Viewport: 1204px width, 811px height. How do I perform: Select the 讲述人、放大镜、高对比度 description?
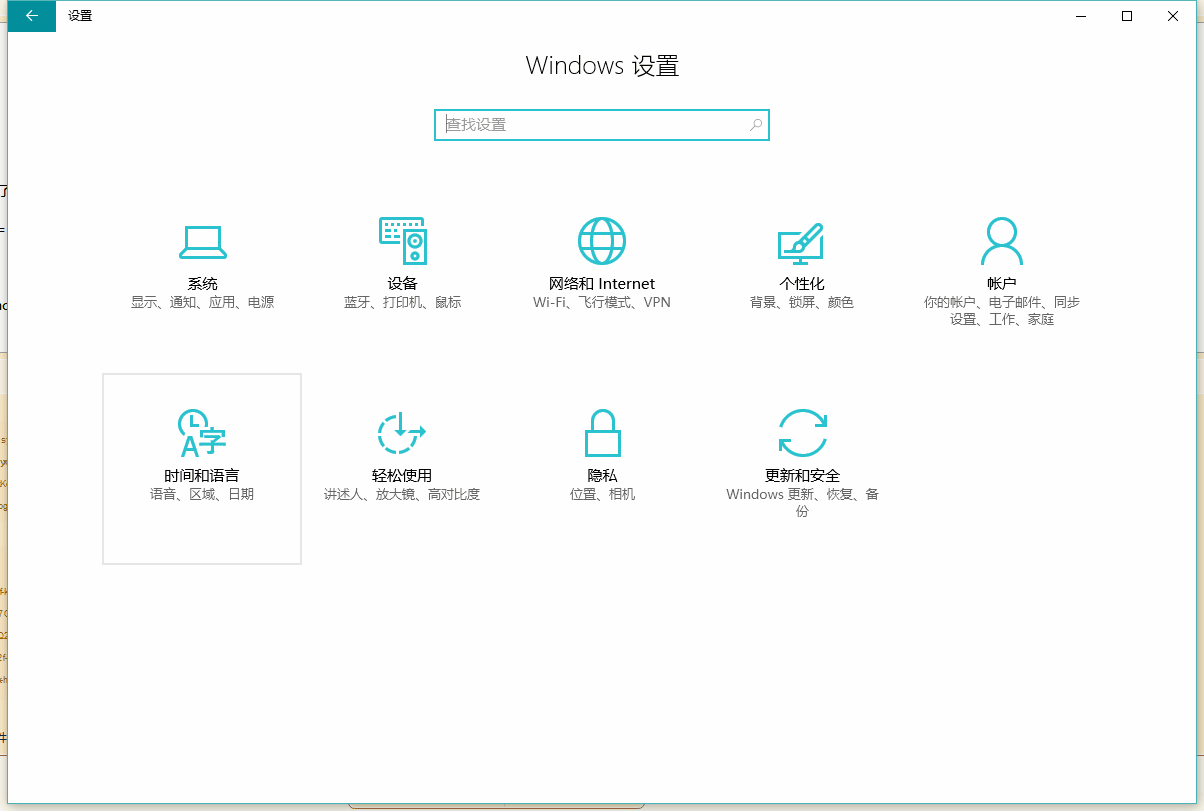(x=402, y=494)
